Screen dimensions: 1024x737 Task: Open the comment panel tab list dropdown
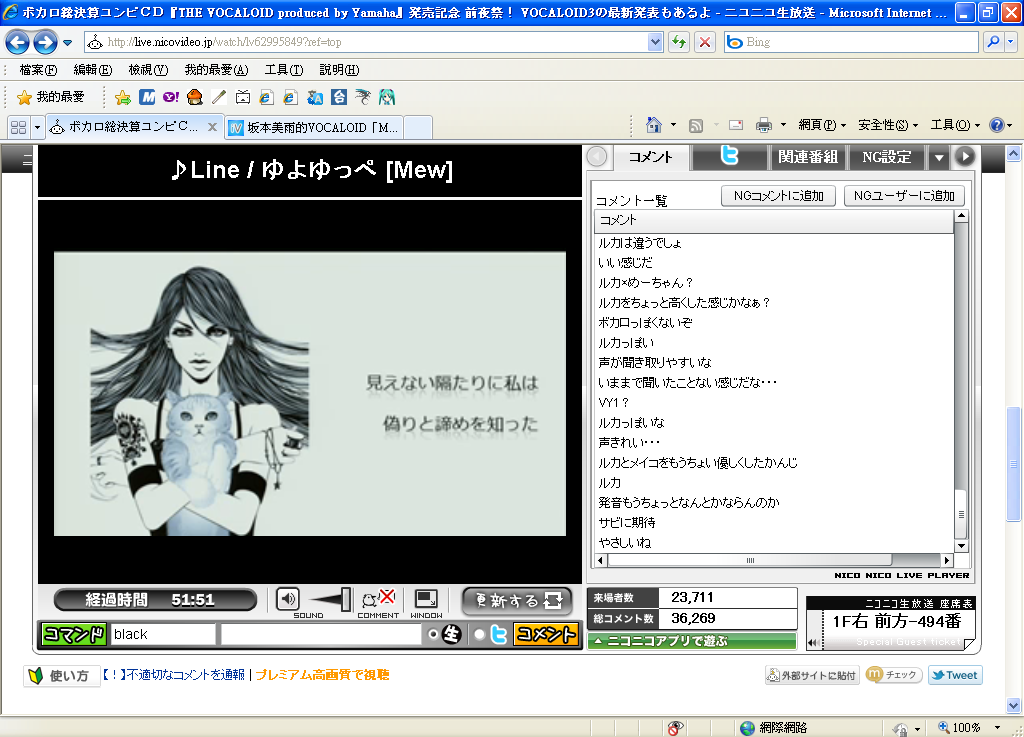(x=939, y=157)
